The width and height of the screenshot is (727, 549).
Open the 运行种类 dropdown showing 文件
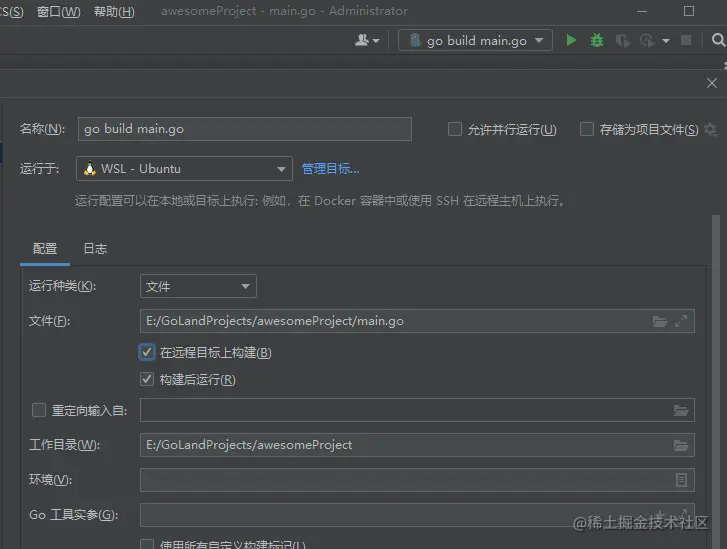pyautogui.click(x=198, y=287)
